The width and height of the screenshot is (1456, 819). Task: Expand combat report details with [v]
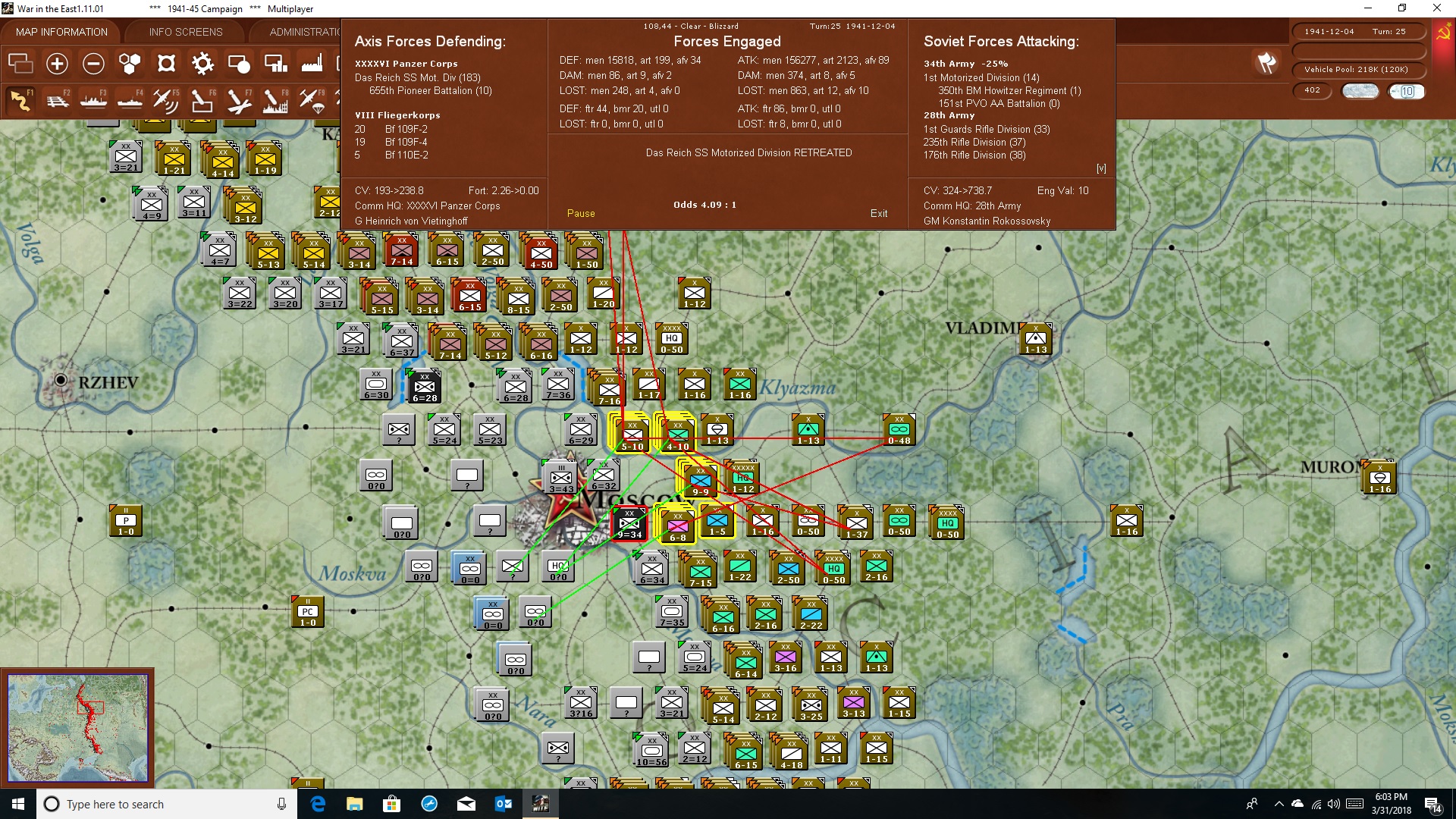[x=1101, y=168]
